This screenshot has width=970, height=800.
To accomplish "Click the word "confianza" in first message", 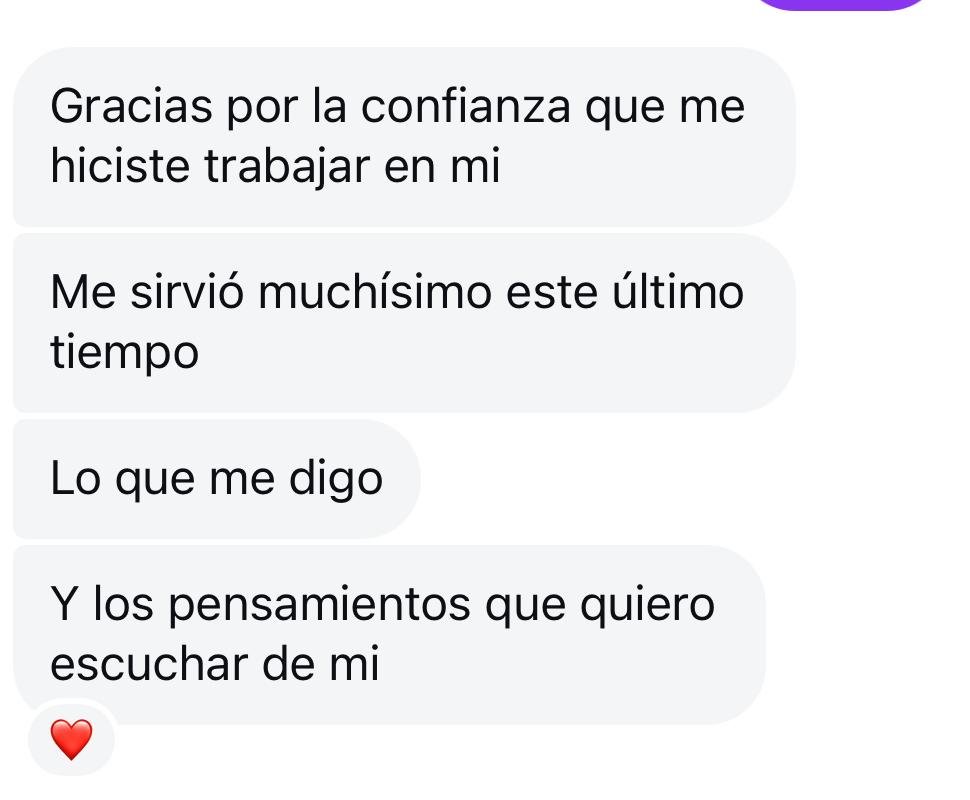I will [465, 106].
